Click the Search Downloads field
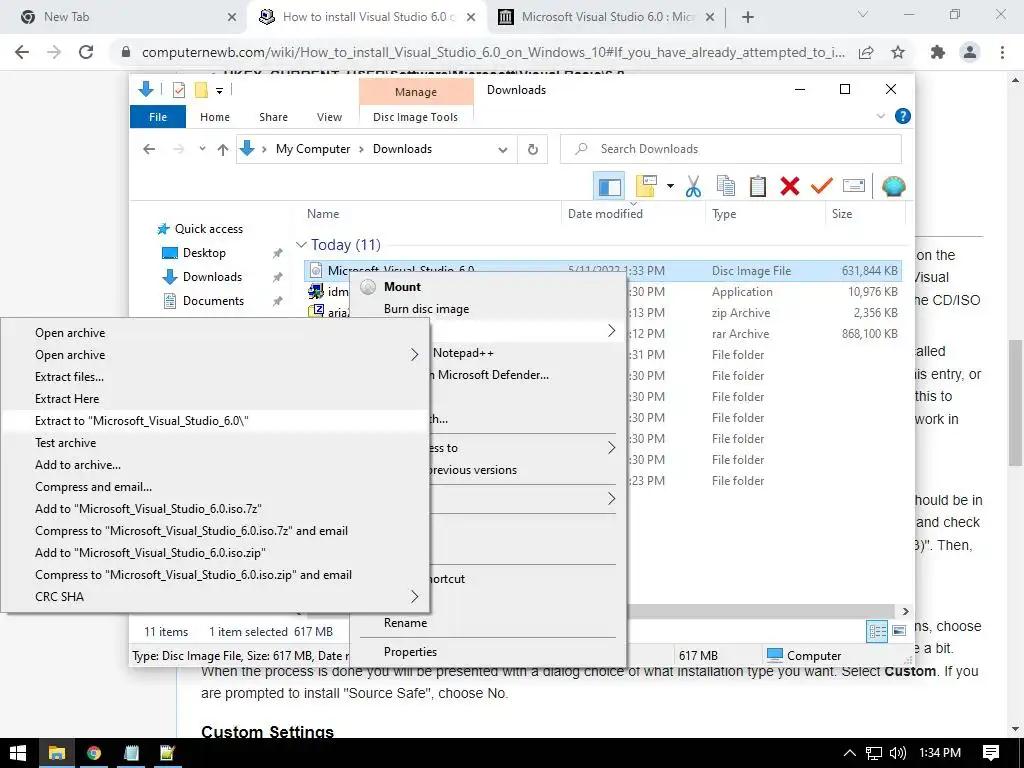The height and width of the screenshot is (768, 1024). pyautogui.click(x=731, y=149)
